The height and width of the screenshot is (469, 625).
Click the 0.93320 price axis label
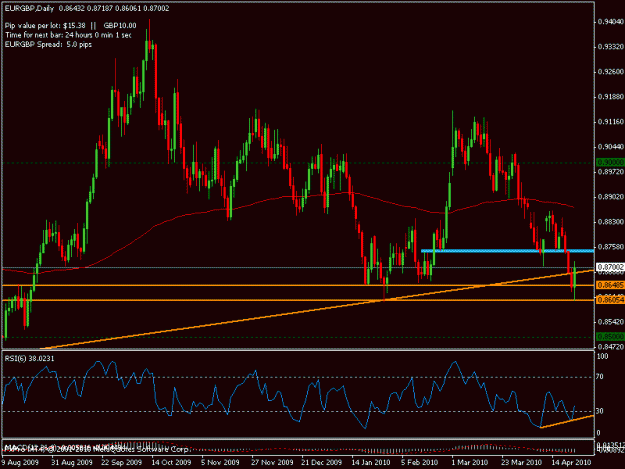610,47
